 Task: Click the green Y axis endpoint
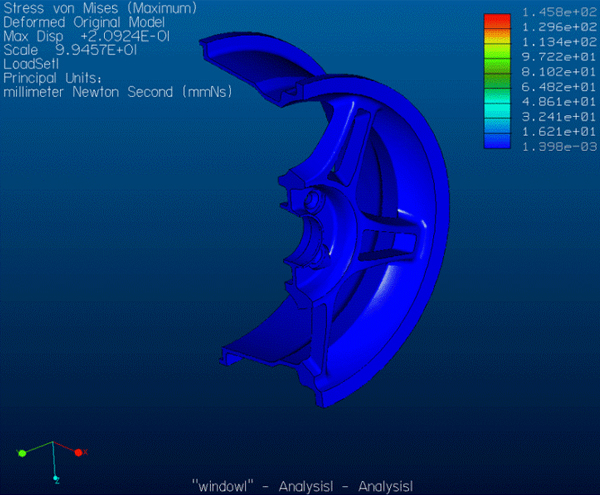(x=21, y=454)
